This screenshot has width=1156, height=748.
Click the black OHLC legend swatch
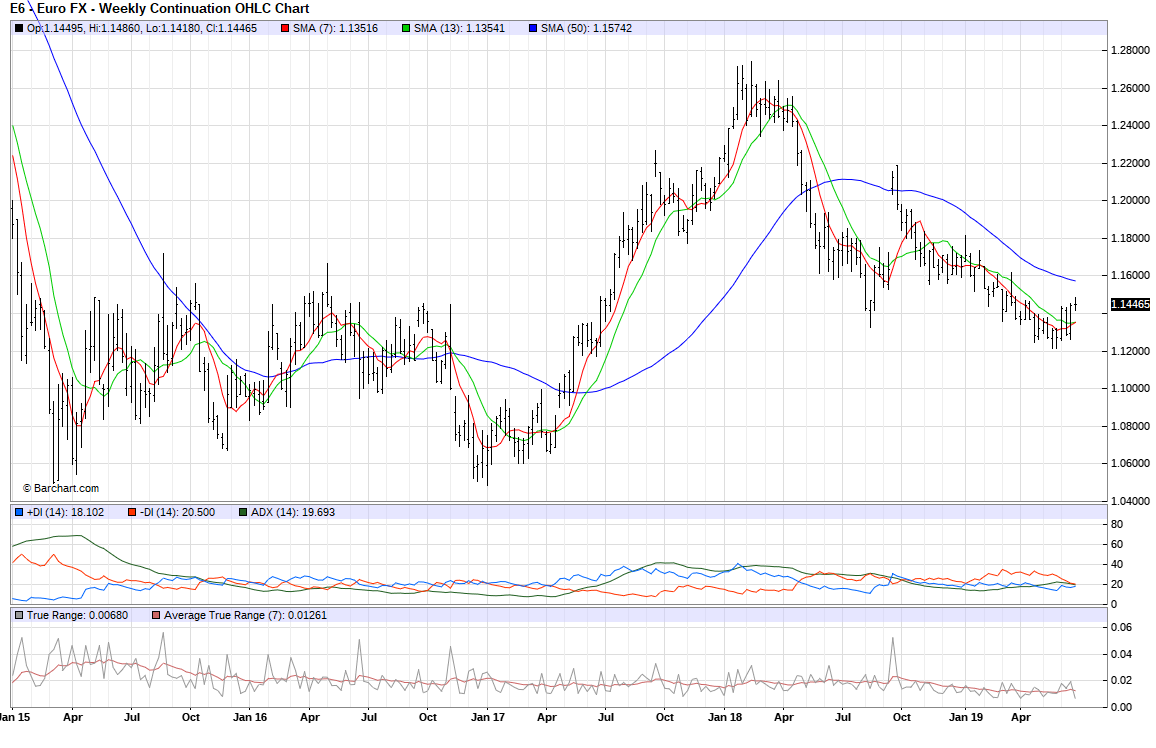(x=19, y=28)
